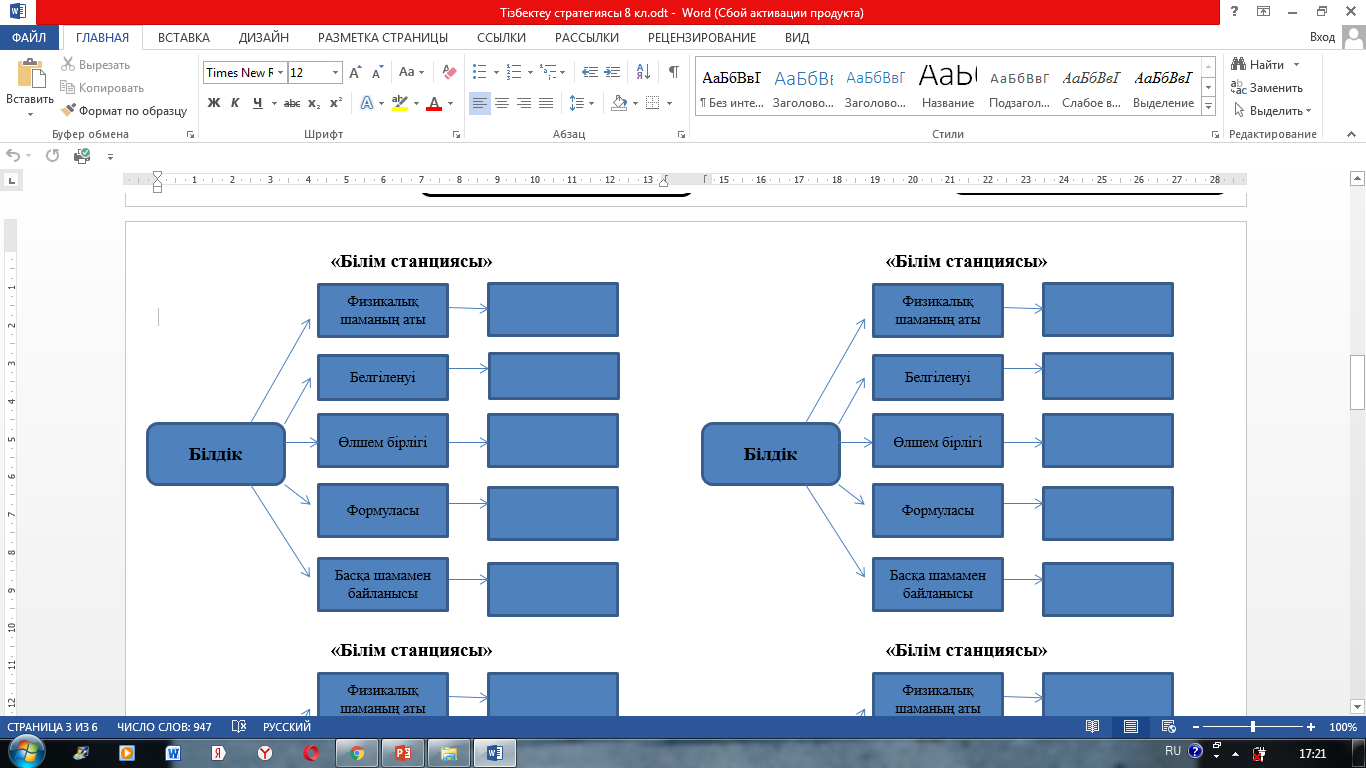Switch to the РЕЦЕНЗИРОВАНИЕ tab
The width and height of the screenshot is (1366, 768).
702,37
